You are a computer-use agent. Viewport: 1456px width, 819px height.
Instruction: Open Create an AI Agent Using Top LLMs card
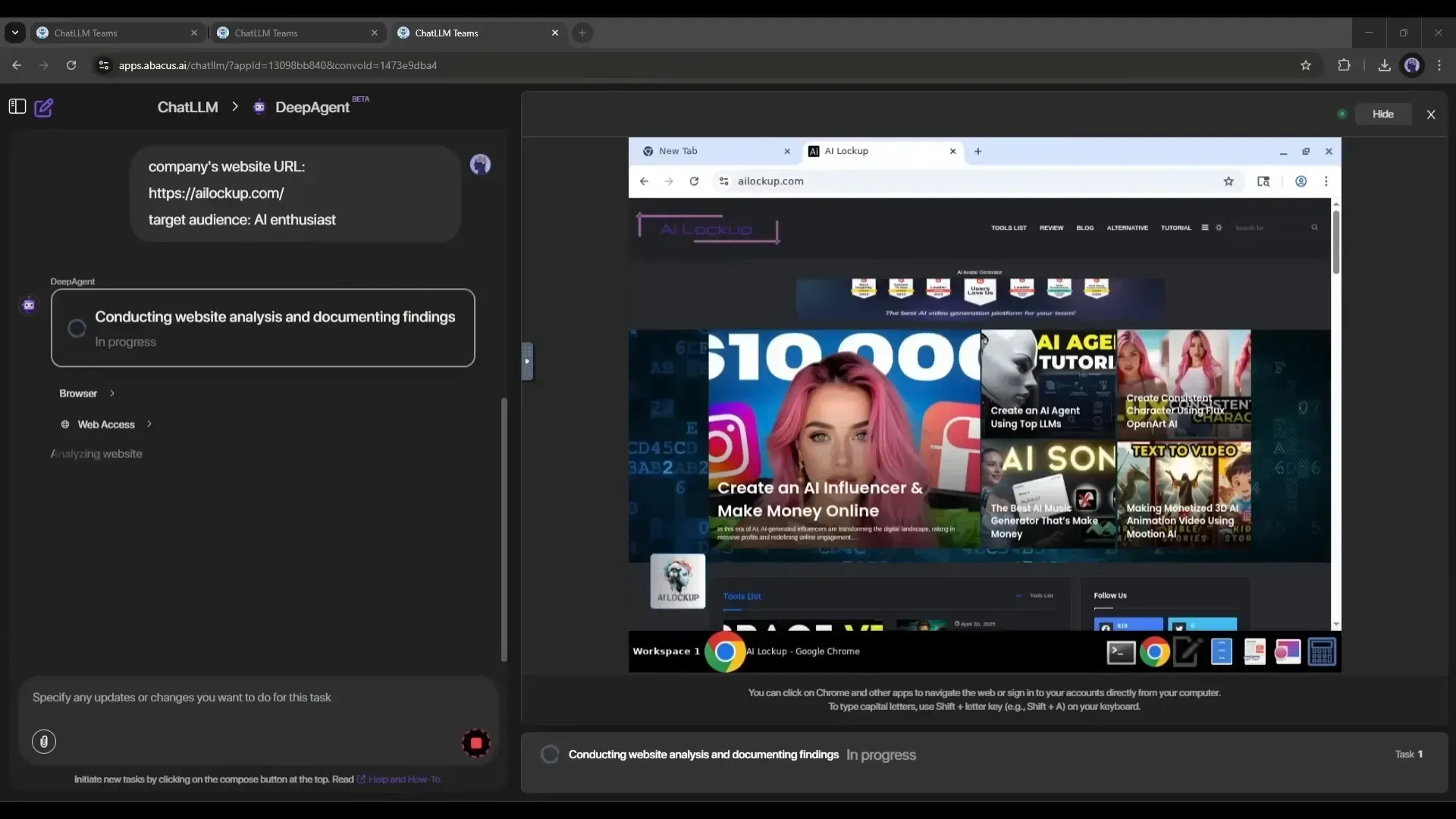[1048, 384]
